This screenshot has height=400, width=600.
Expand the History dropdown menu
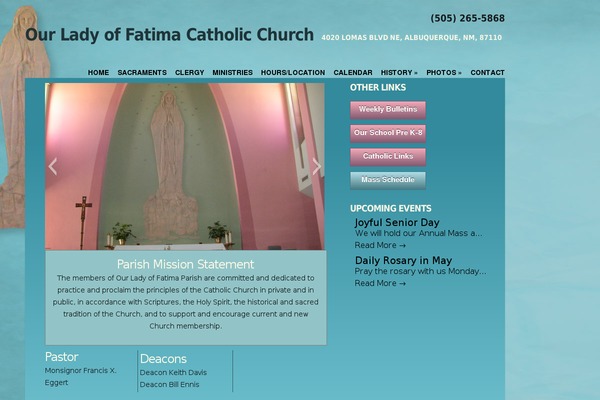pos(399,72)
